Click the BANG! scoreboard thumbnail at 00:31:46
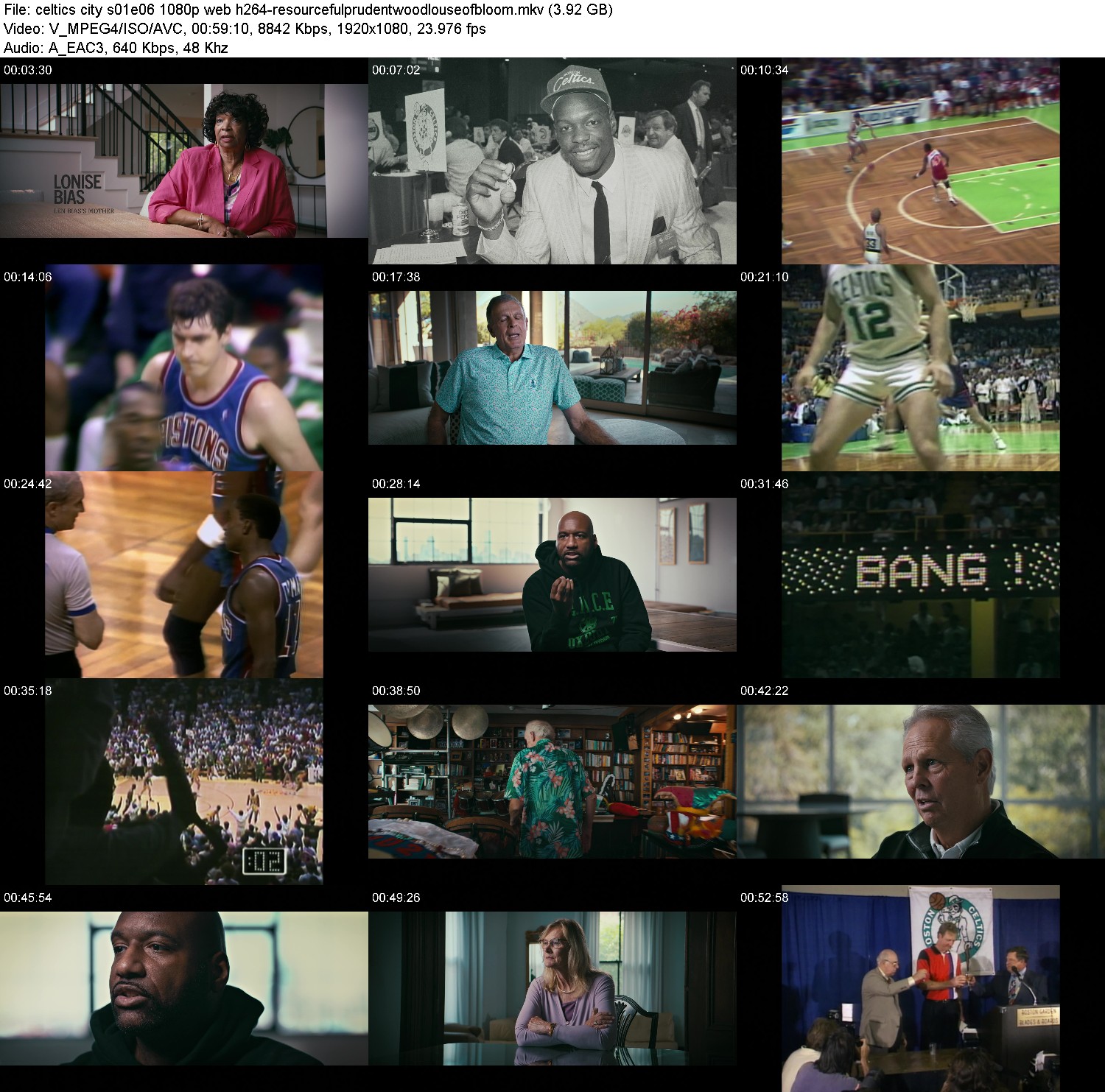The height and width of the screenshot is (1092, 1105). pos(921,575)
